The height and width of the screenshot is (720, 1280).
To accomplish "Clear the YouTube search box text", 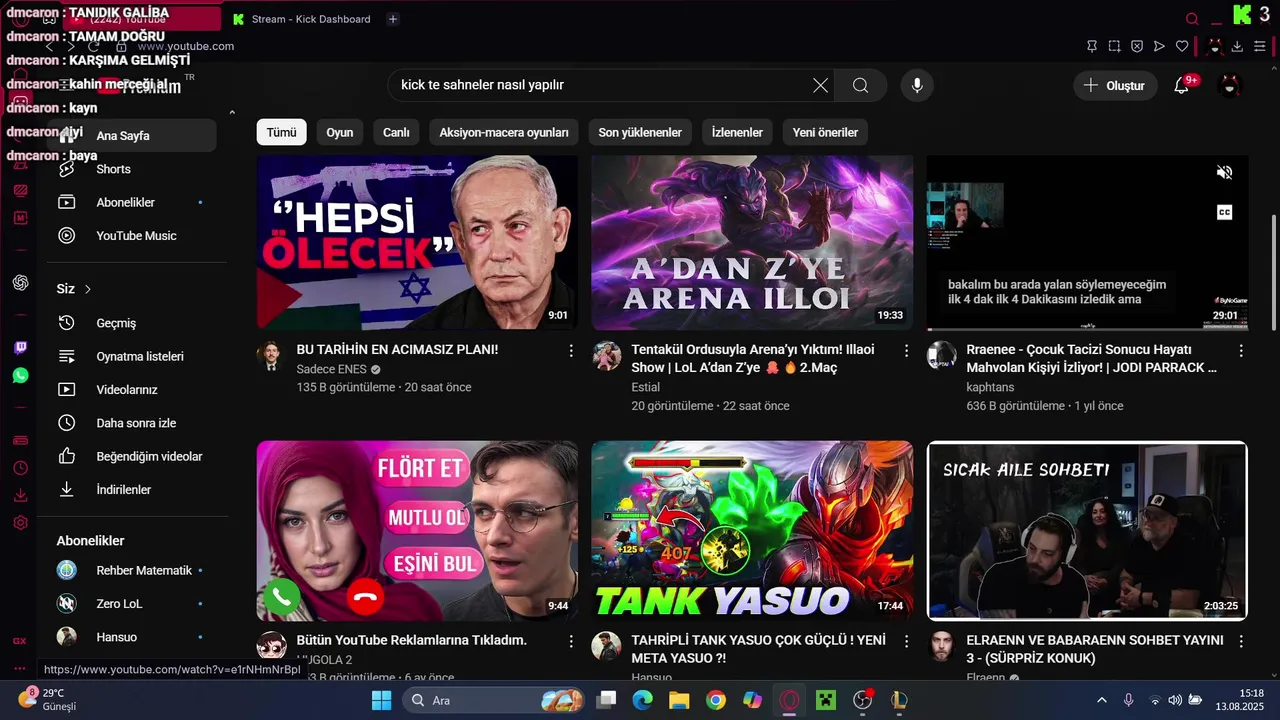I will coord(820,85).
